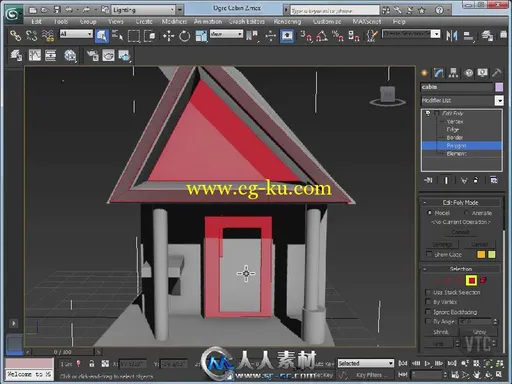Activate the Select Object tool
The height and width of the screenshot is (384, 512).
102,36
